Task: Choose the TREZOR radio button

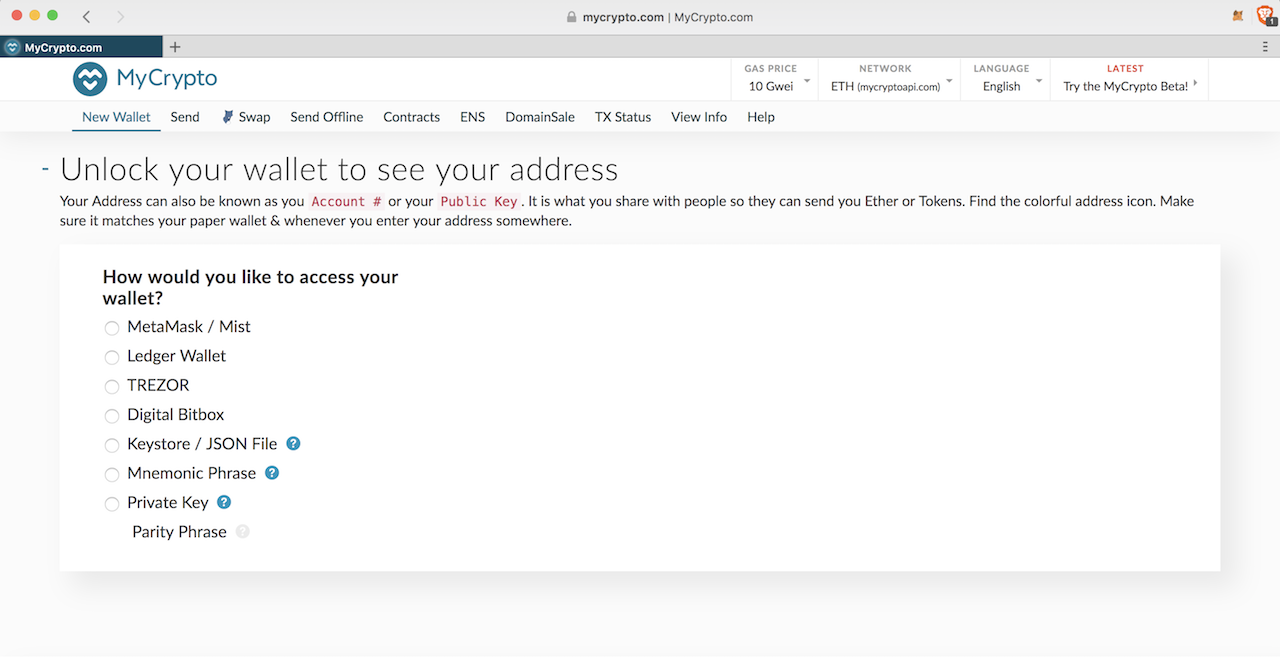Action: (x=112, y=386)
